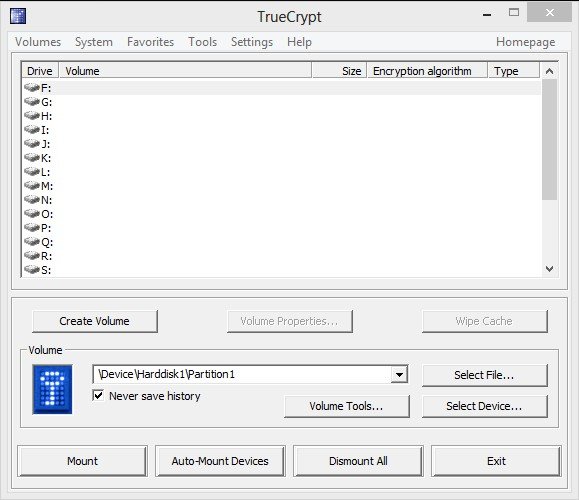Open the Settings menu
579x500 pixels.
252,42
